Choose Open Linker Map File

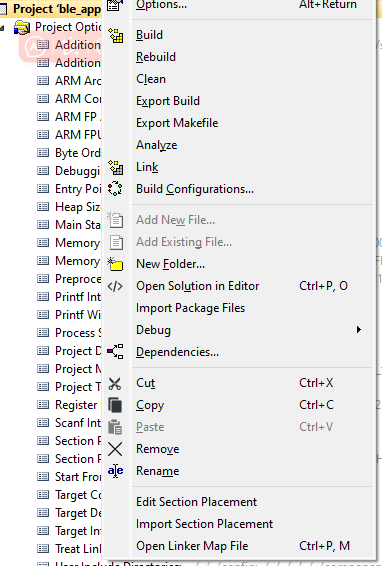click(x=192, y=546)
